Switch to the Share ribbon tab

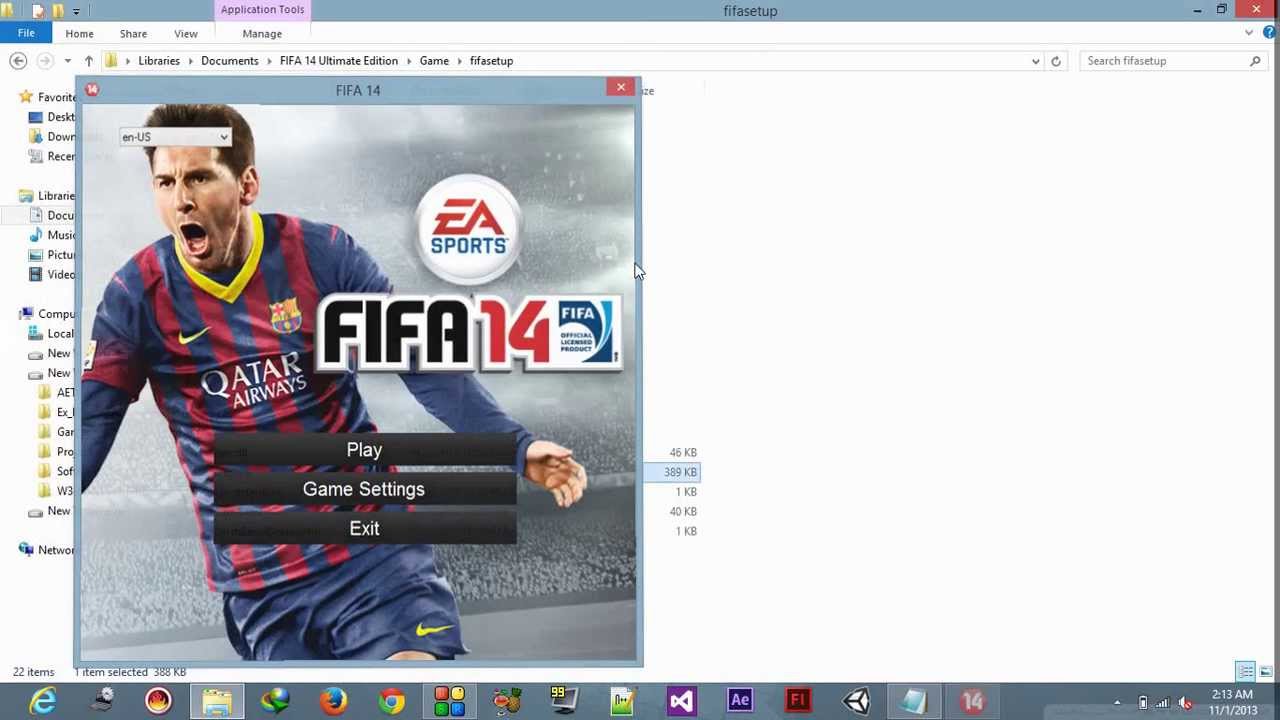point(133,34)
